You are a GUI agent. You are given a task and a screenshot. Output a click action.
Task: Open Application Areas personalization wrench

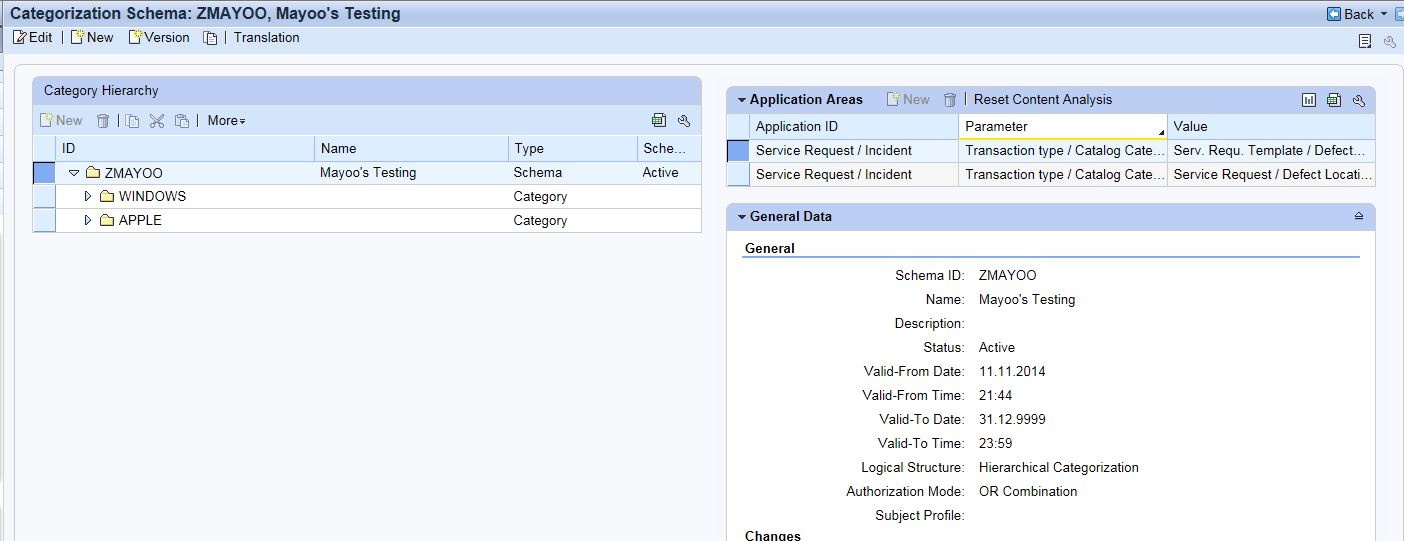tap(1358, 99)
